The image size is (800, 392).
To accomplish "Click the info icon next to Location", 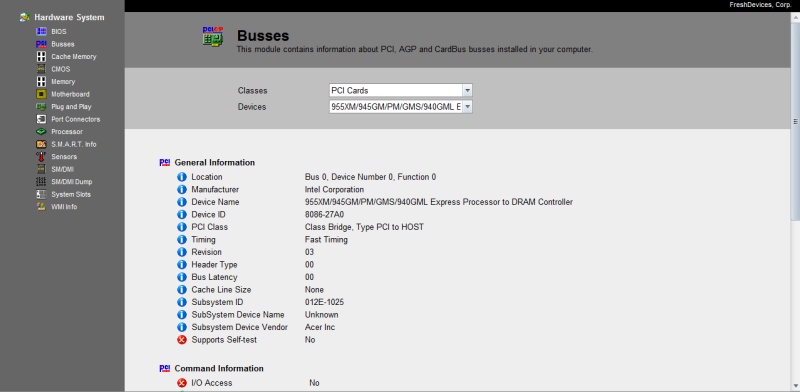I will (x=182, y=177).
